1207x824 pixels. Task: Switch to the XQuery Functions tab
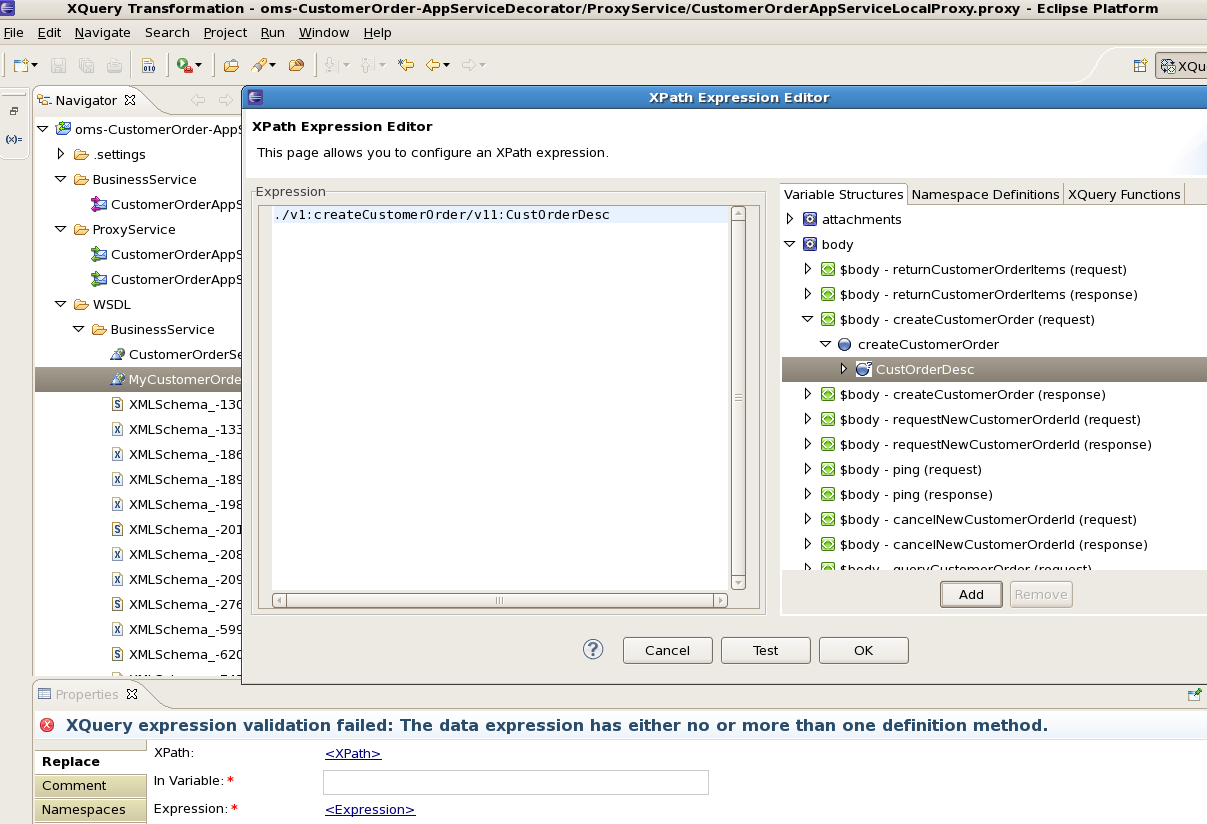point(1124,194)
